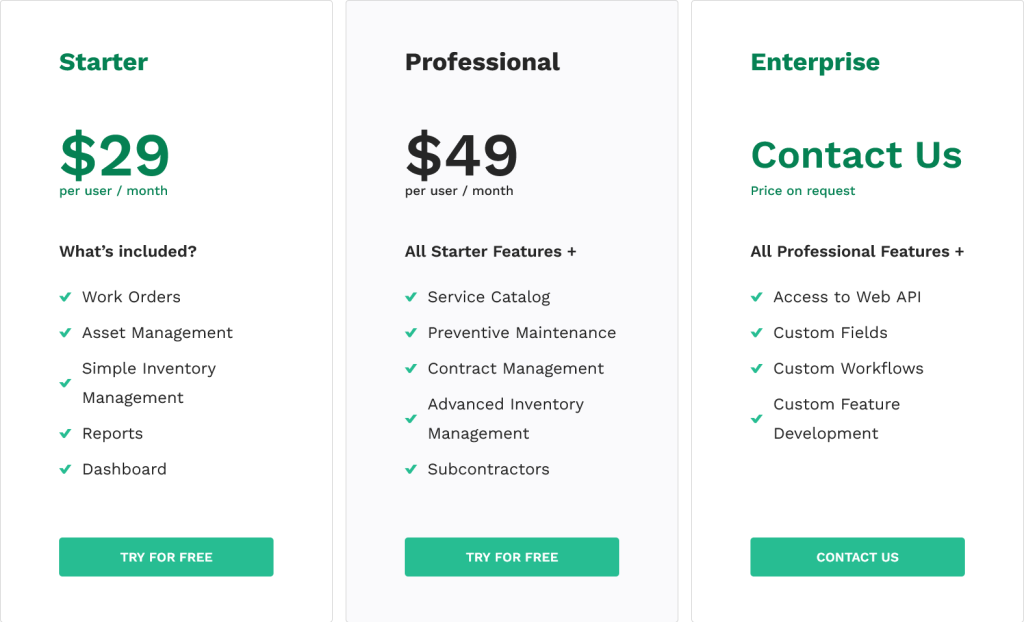The width and height of the screenshot is (1024, 622).
Task: Click the checkmark beside Contract Management
Action: click(x=411, y=369)
